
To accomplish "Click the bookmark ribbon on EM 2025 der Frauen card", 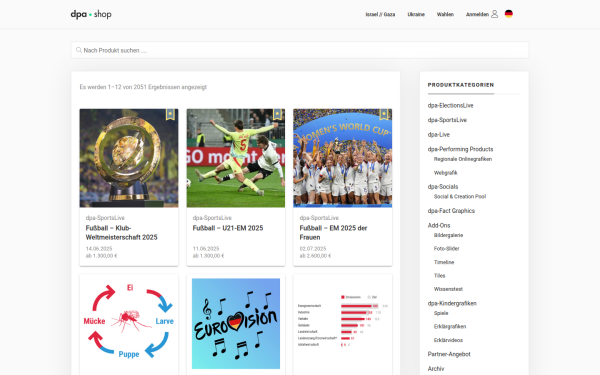I will coord(384,114).
